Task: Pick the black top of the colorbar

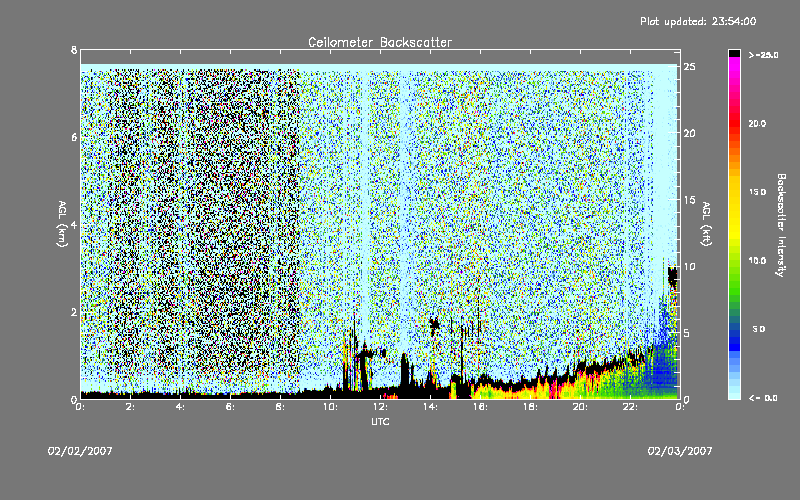Action: 734,53
